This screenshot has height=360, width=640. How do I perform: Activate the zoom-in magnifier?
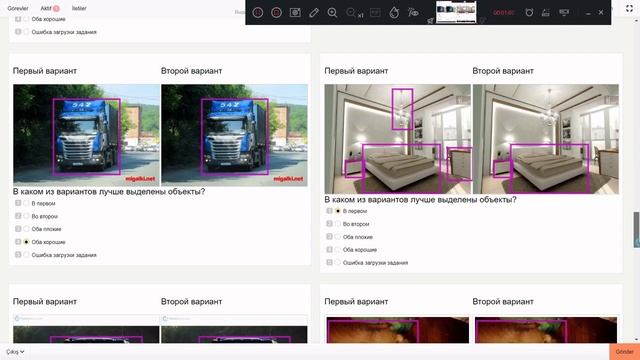[333, 13]
